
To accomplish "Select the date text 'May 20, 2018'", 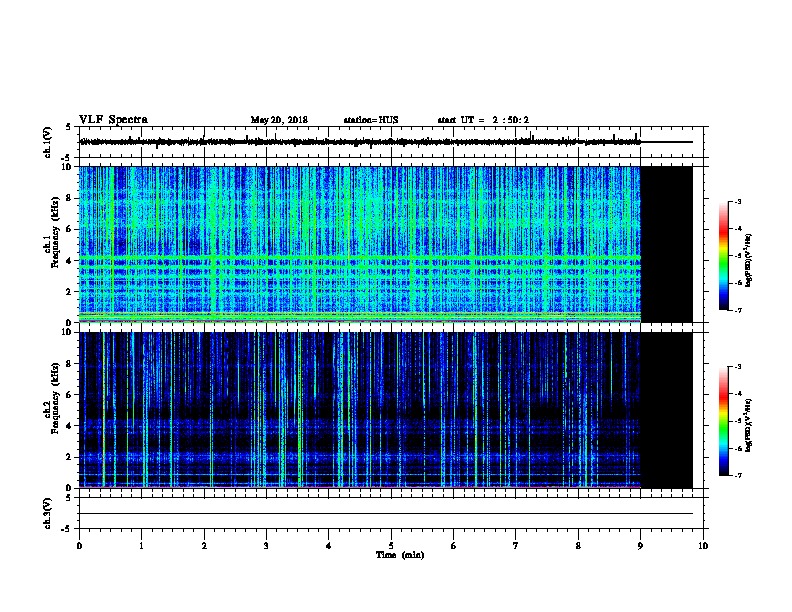I will click(279, 120).
